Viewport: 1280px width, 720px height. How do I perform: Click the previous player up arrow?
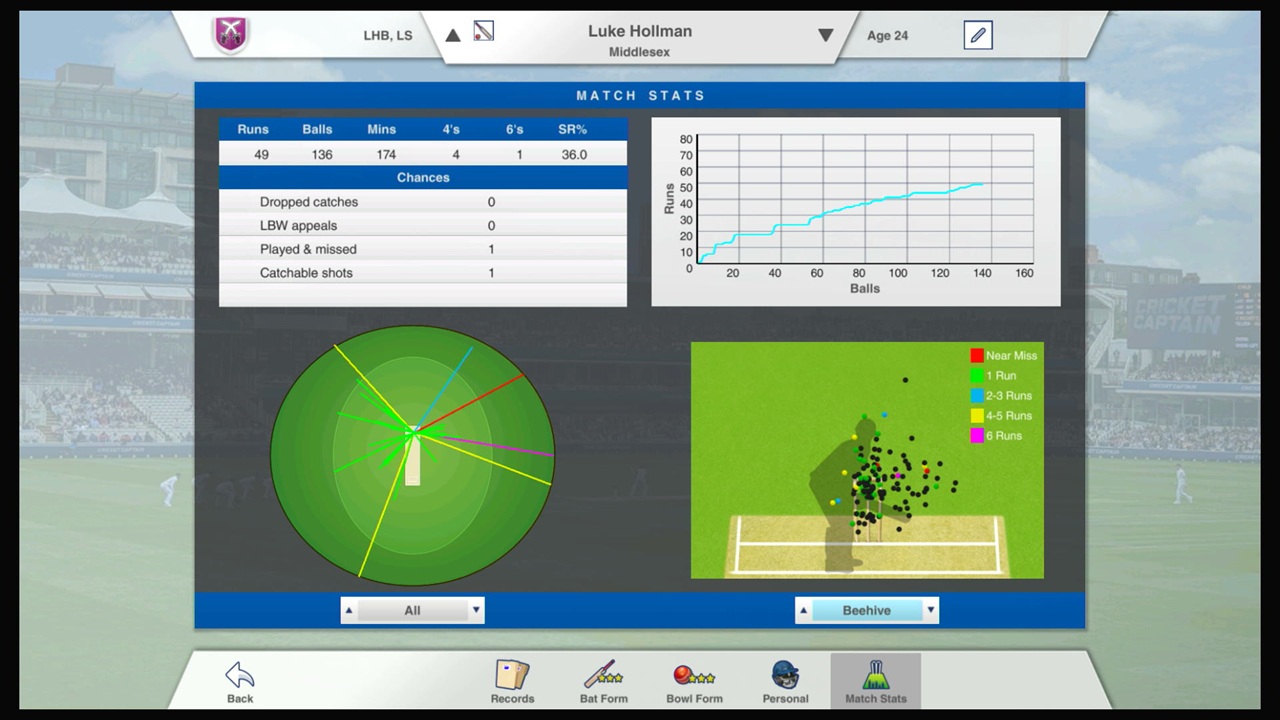[x=453, y=34]
